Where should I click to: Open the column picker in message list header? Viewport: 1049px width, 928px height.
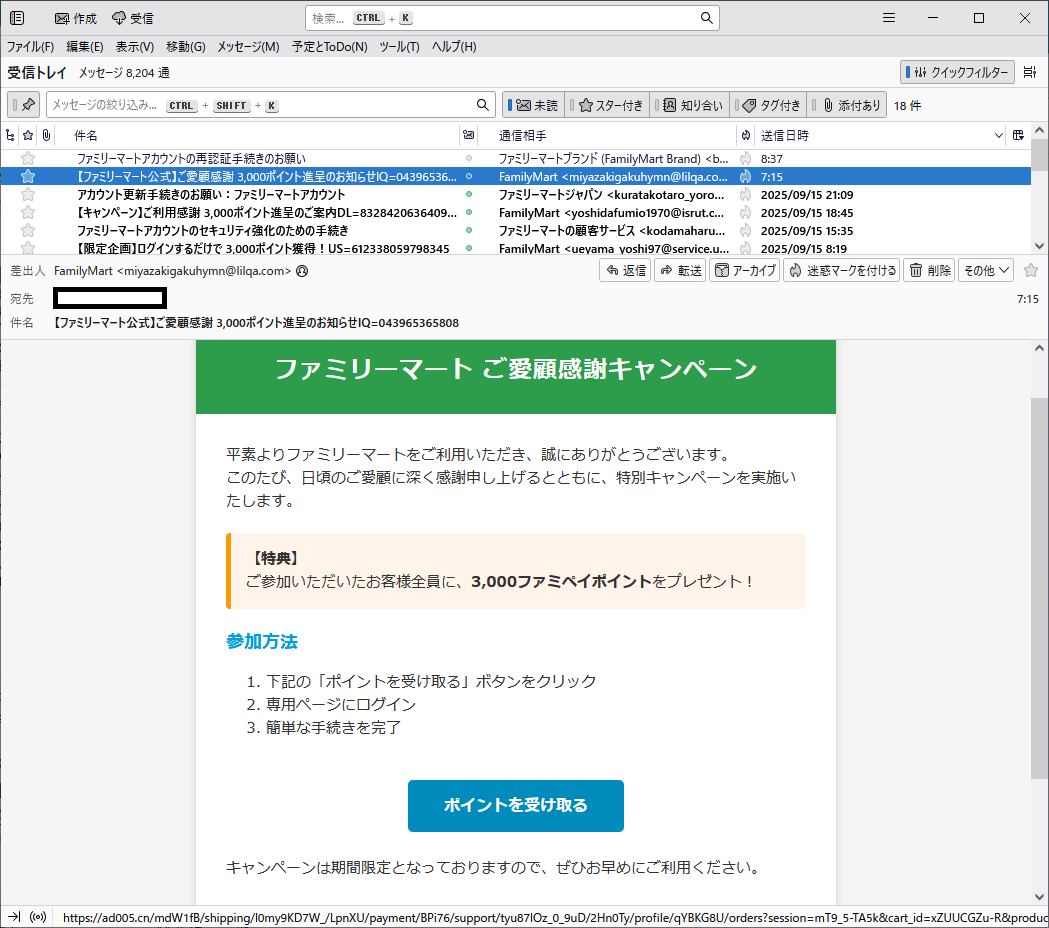coord(1018,135)
